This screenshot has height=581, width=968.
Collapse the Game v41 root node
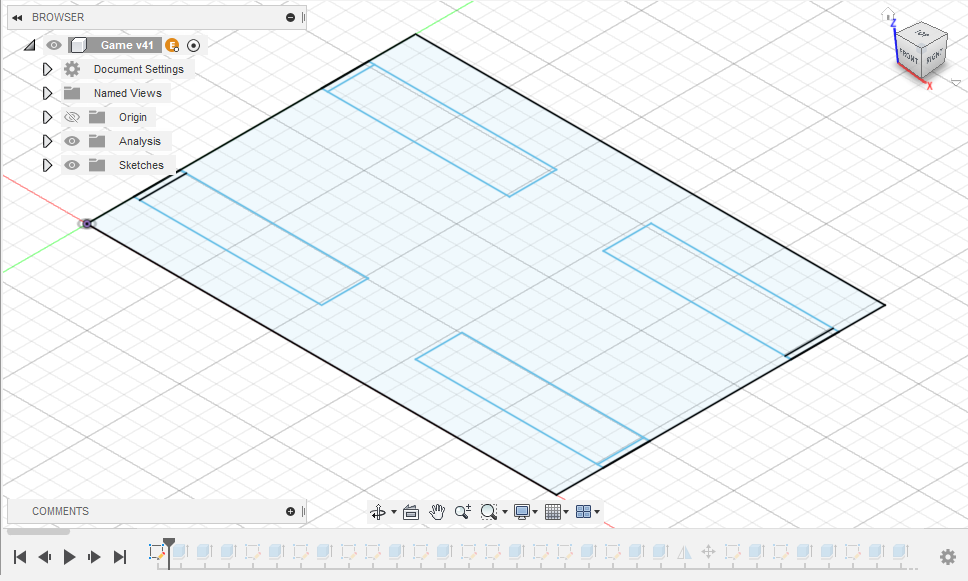coord(28,44)
